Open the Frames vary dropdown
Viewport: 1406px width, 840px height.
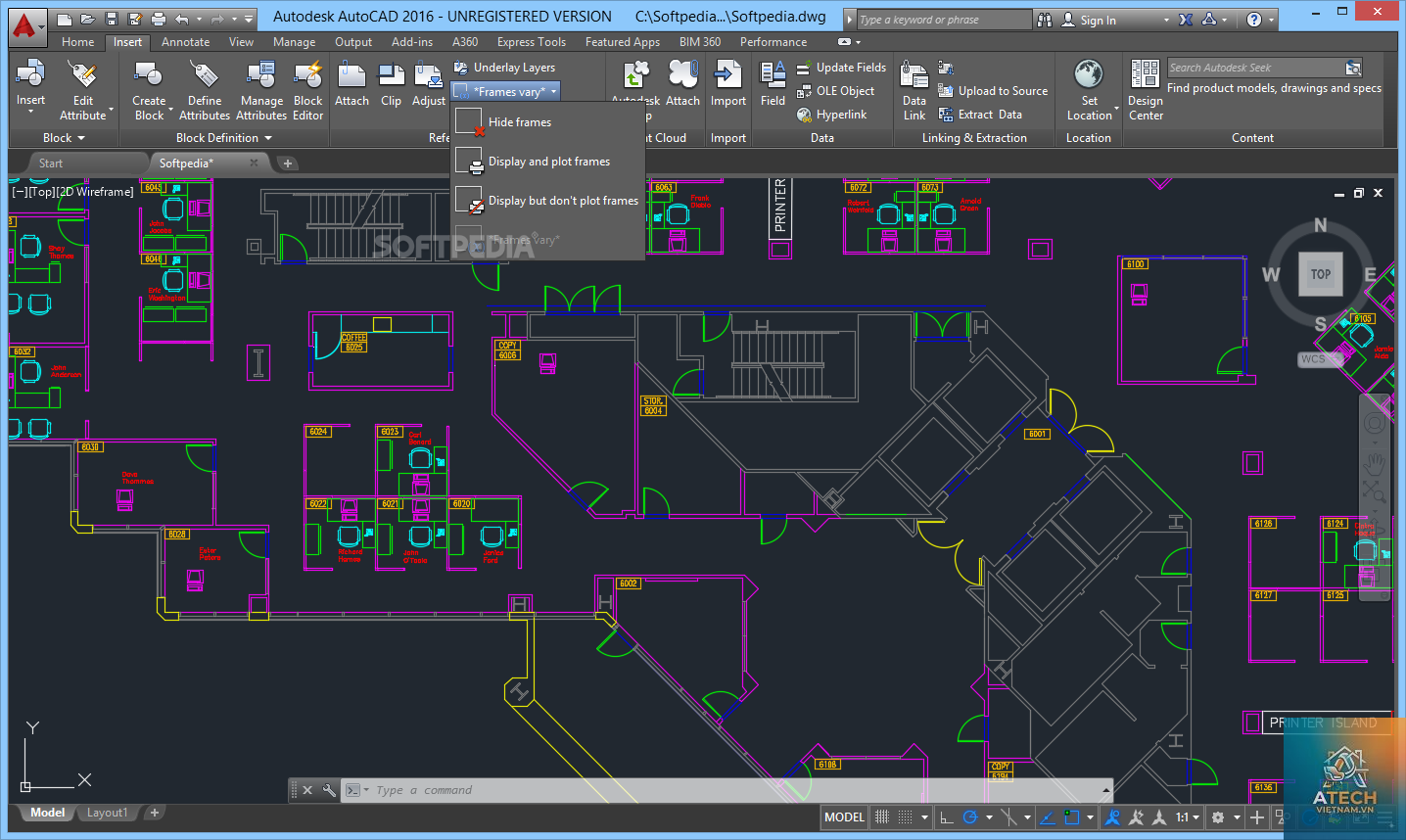(x=506, y=91)
